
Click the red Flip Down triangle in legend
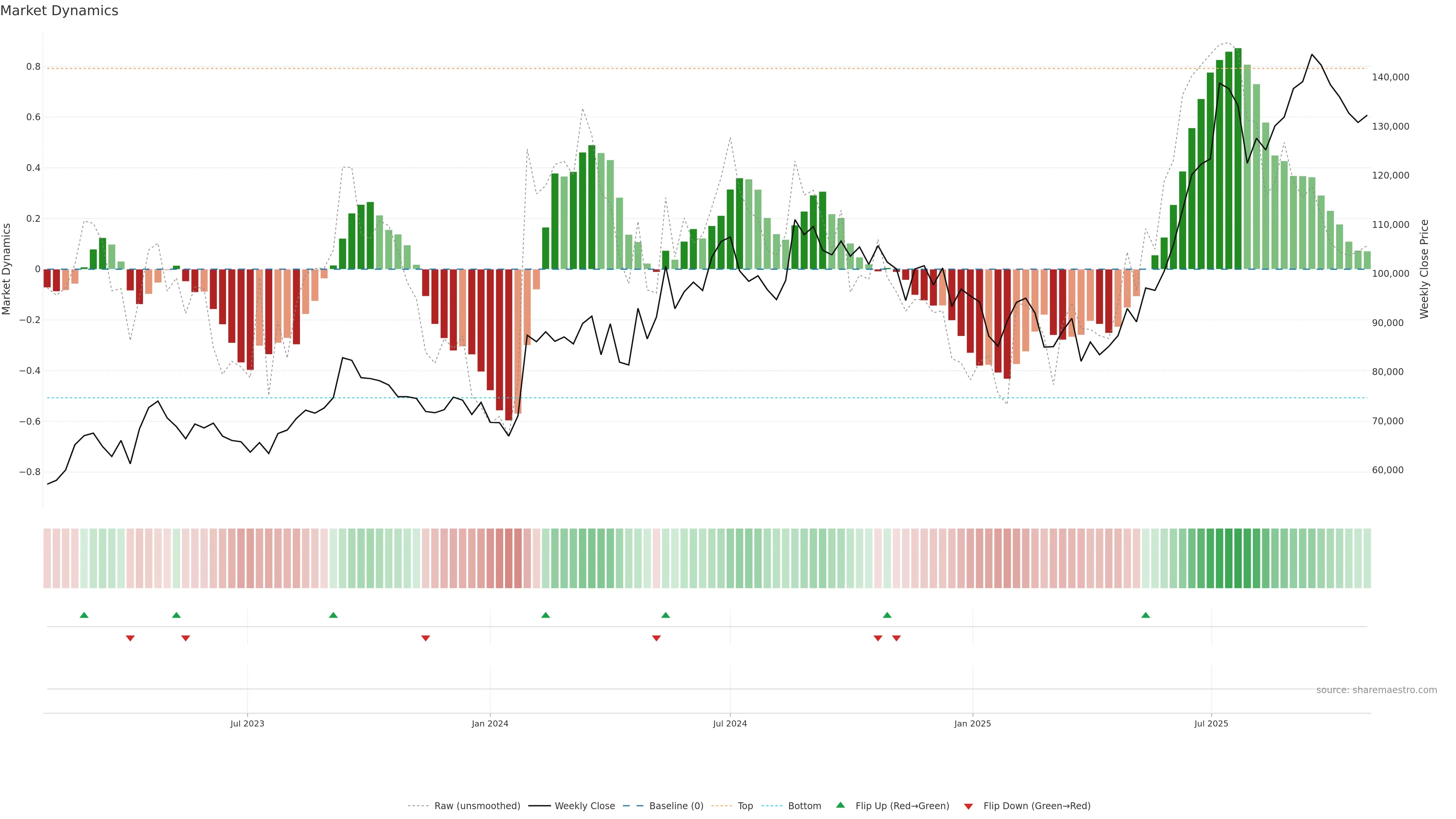click(968, 806)
